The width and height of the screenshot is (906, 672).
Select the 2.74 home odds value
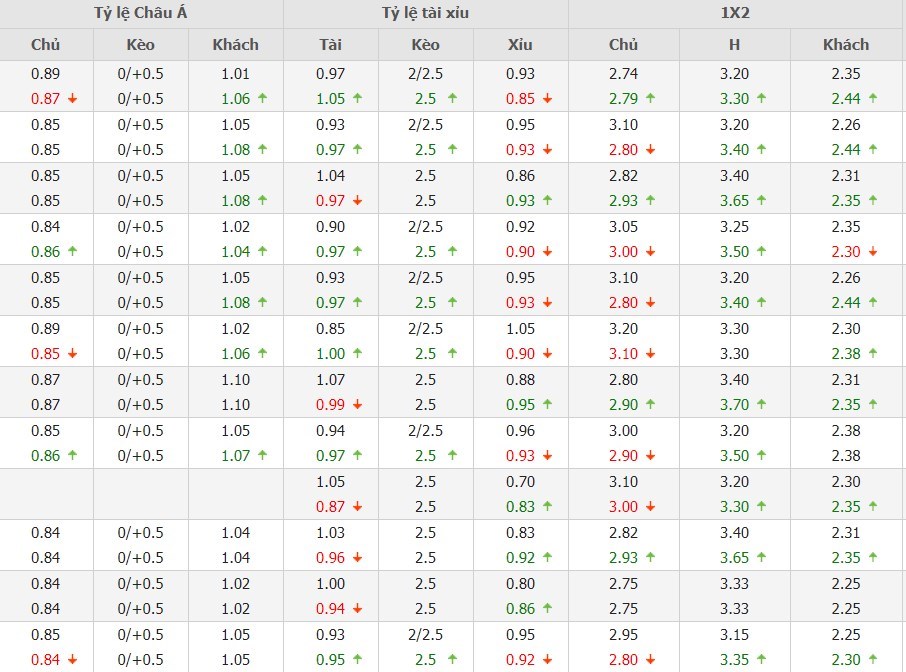point(623,74)
